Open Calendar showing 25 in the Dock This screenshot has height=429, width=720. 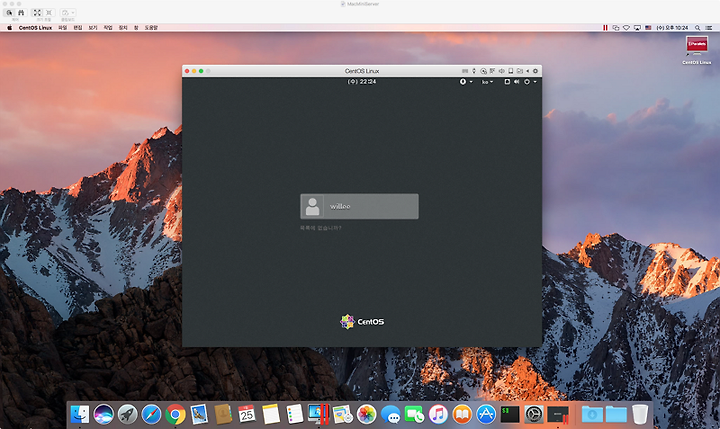(x=247, y=414)
